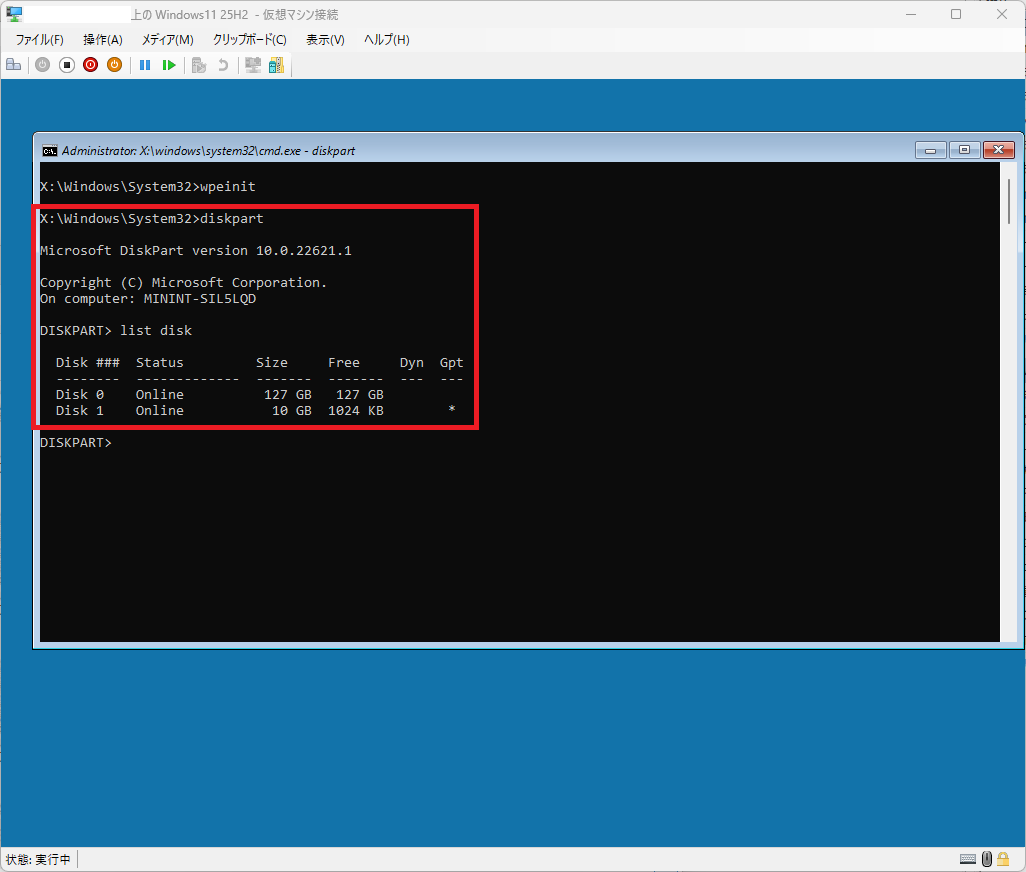Screen dimensions: 1026x872
Task: Create a checkpoint using the toolbar icon
Action: [x=199, y=65]
